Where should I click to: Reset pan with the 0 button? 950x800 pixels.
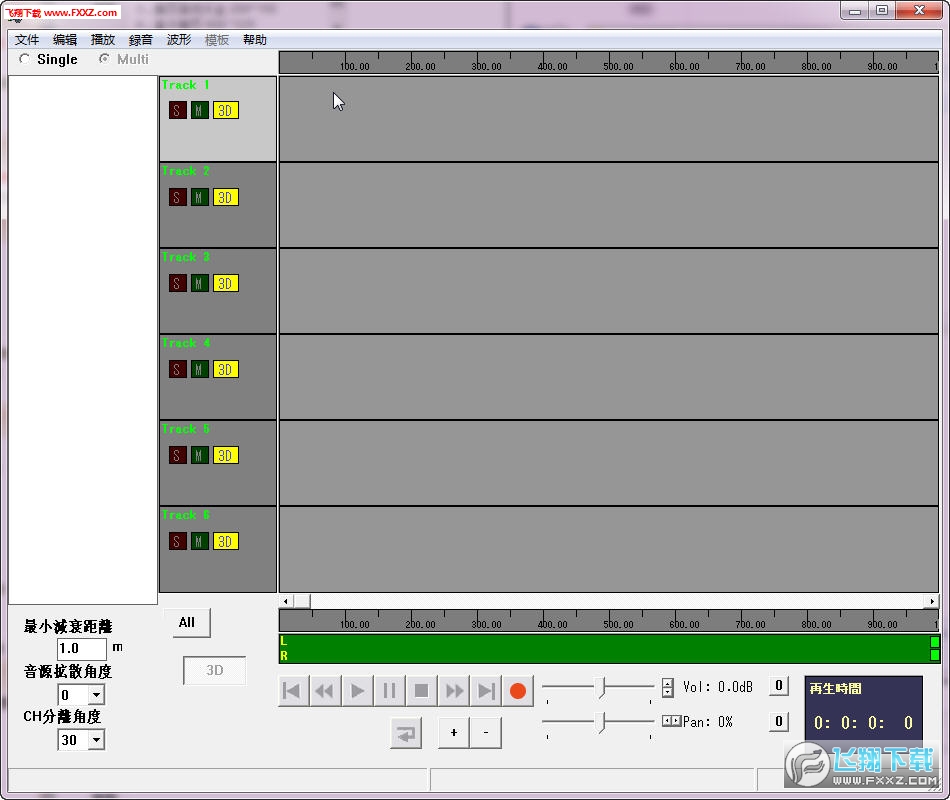click(x=779, y=721)
